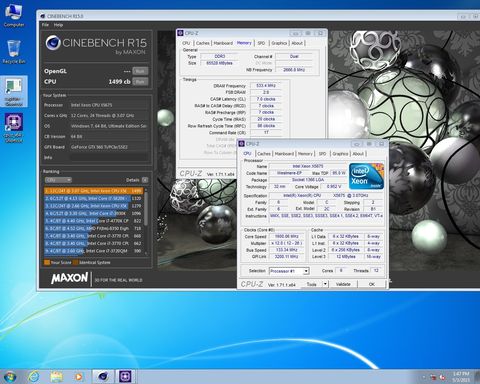
Task: Click the Intel Xeon logo badge
Action: tap(366, 176)
